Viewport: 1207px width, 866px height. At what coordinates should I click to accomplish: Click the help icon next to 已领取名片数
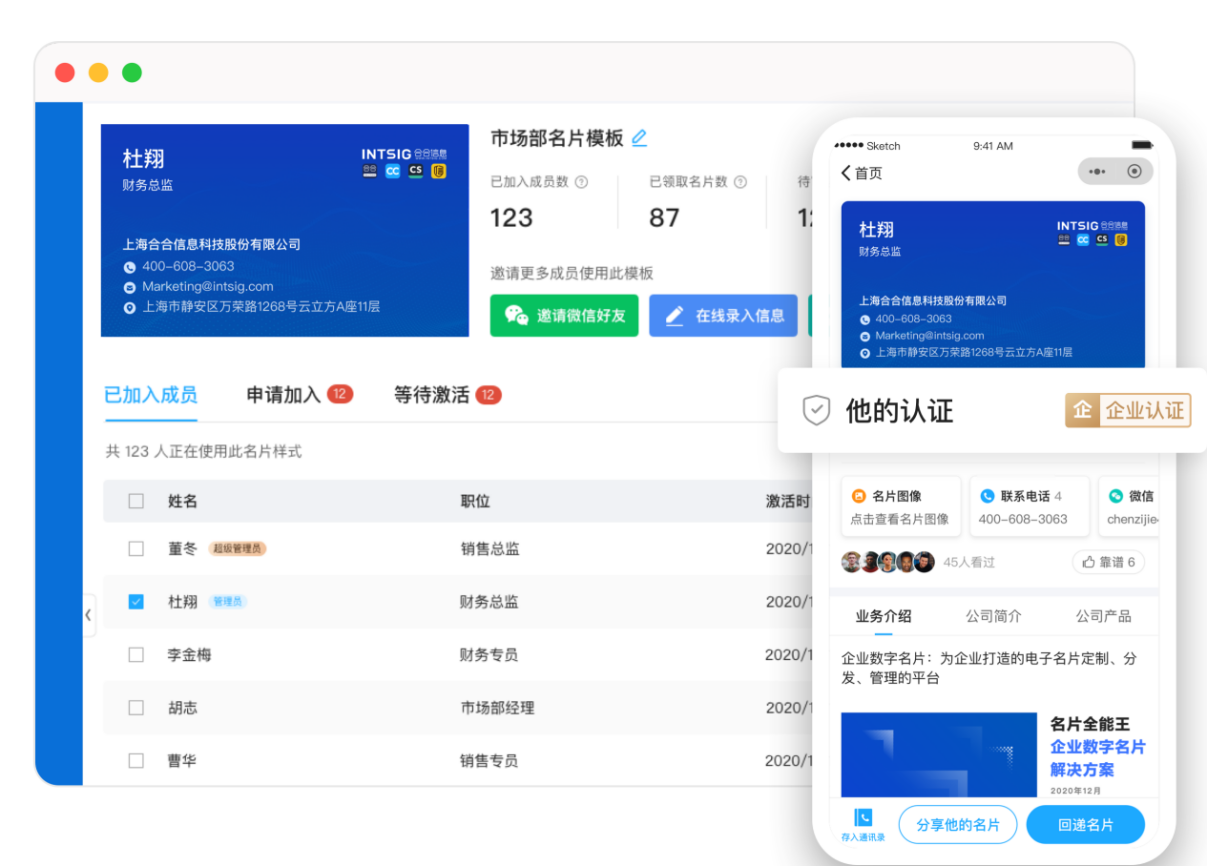click(x=741, y=182)
